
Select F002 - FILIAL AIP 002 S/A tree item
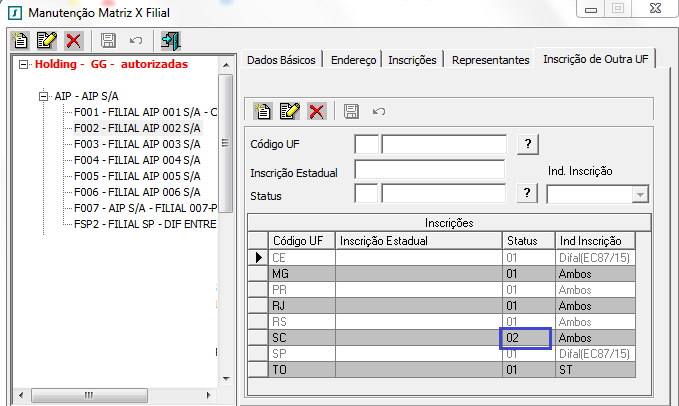coord(137,128)
